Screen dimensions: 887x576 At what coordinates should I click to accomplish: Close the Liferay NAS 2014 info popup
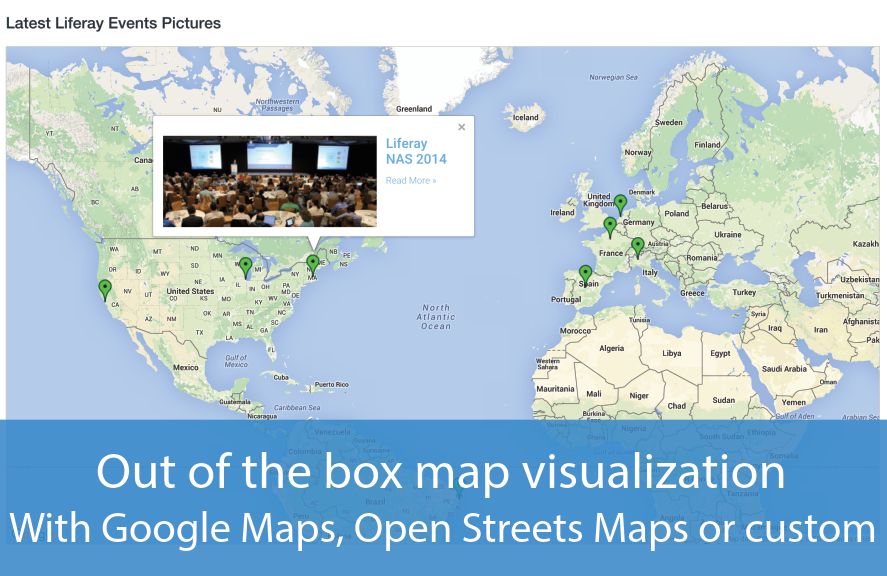pos(461,127)
